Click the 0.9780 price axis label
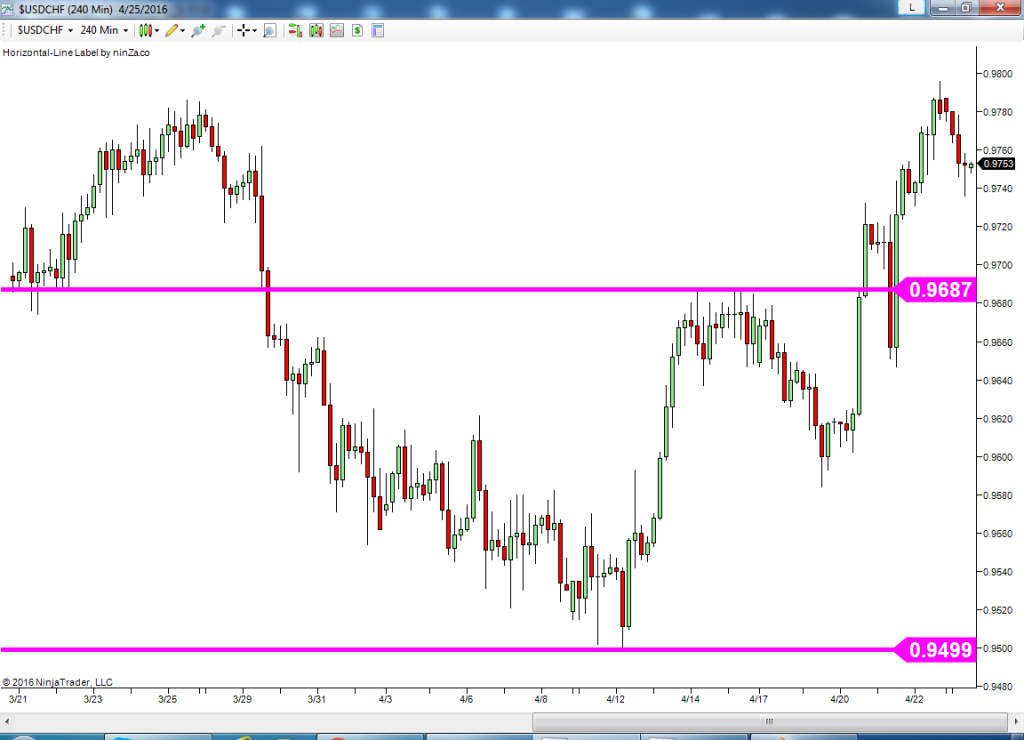Viewport: 1024px width, 740px height. 998,112
